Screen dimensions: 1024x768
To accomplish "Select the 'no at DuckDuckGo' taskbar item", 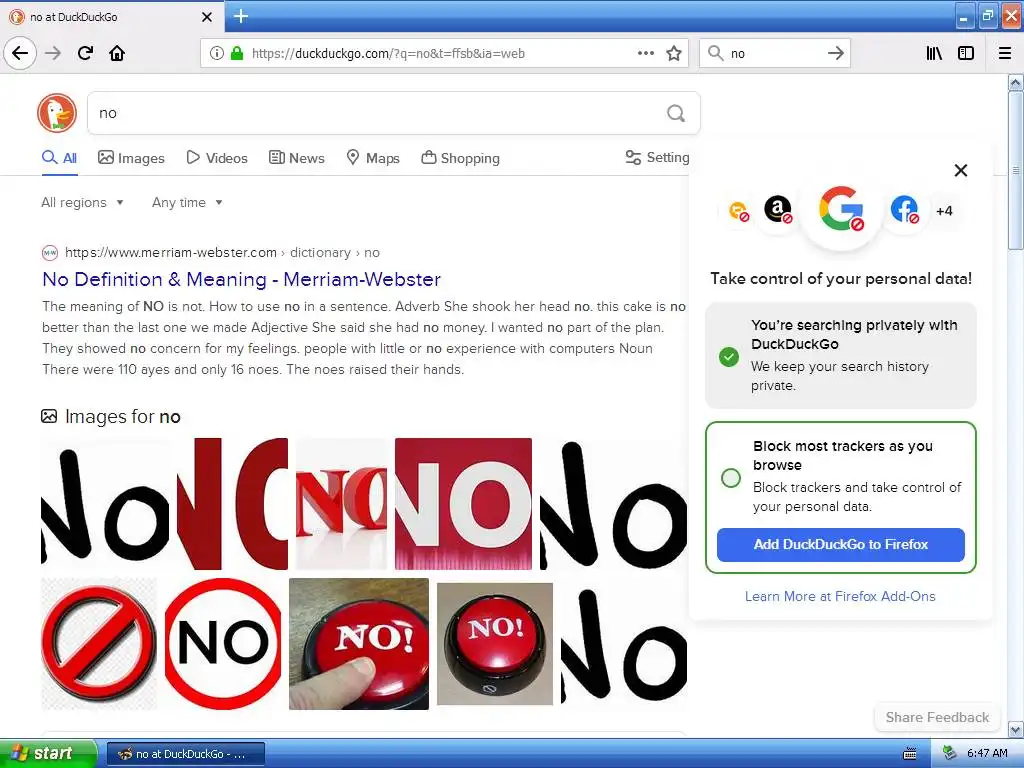I will pos(185,754).
